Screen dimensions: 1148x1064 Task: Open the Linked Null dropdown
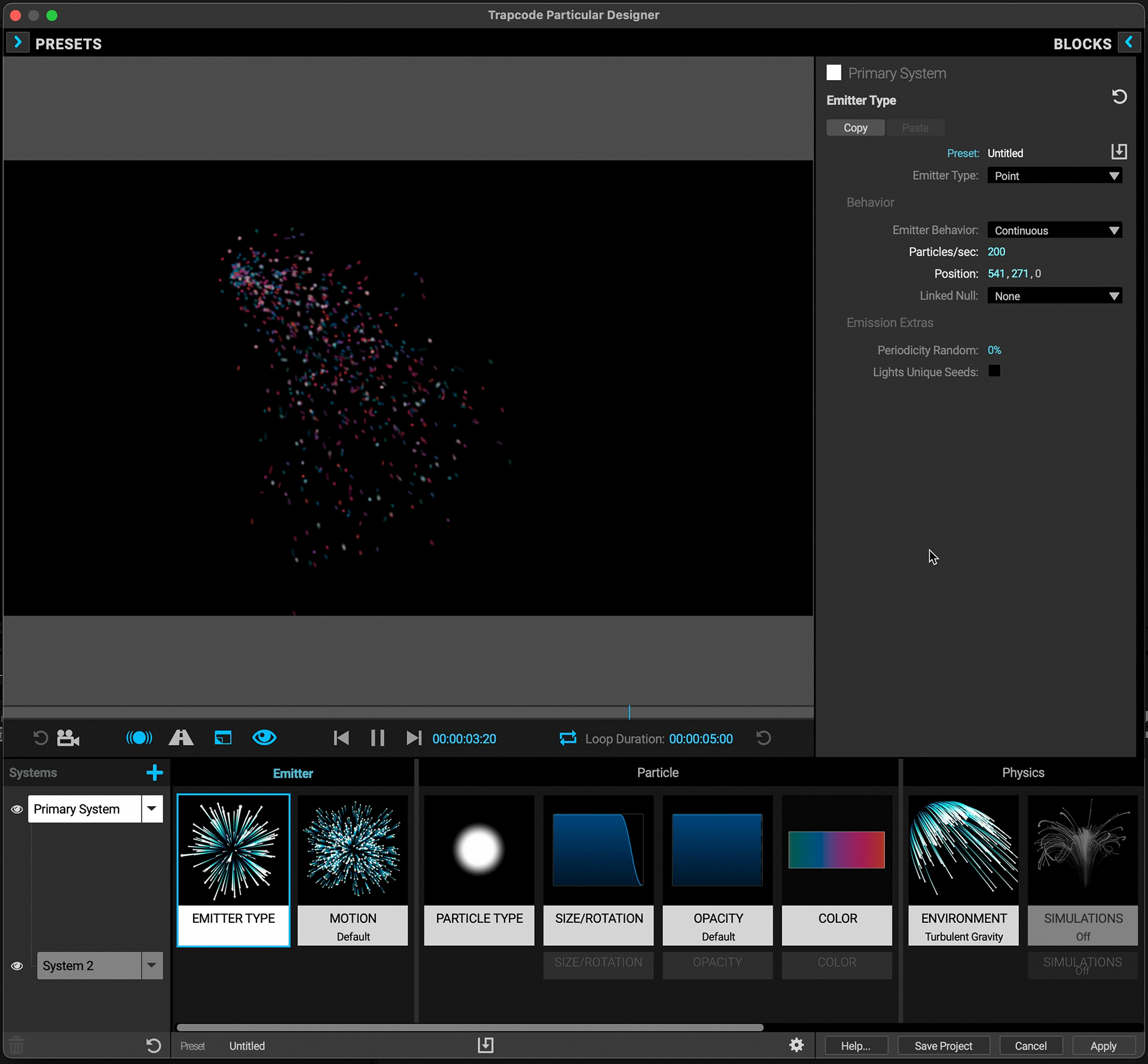[1054, 296]
